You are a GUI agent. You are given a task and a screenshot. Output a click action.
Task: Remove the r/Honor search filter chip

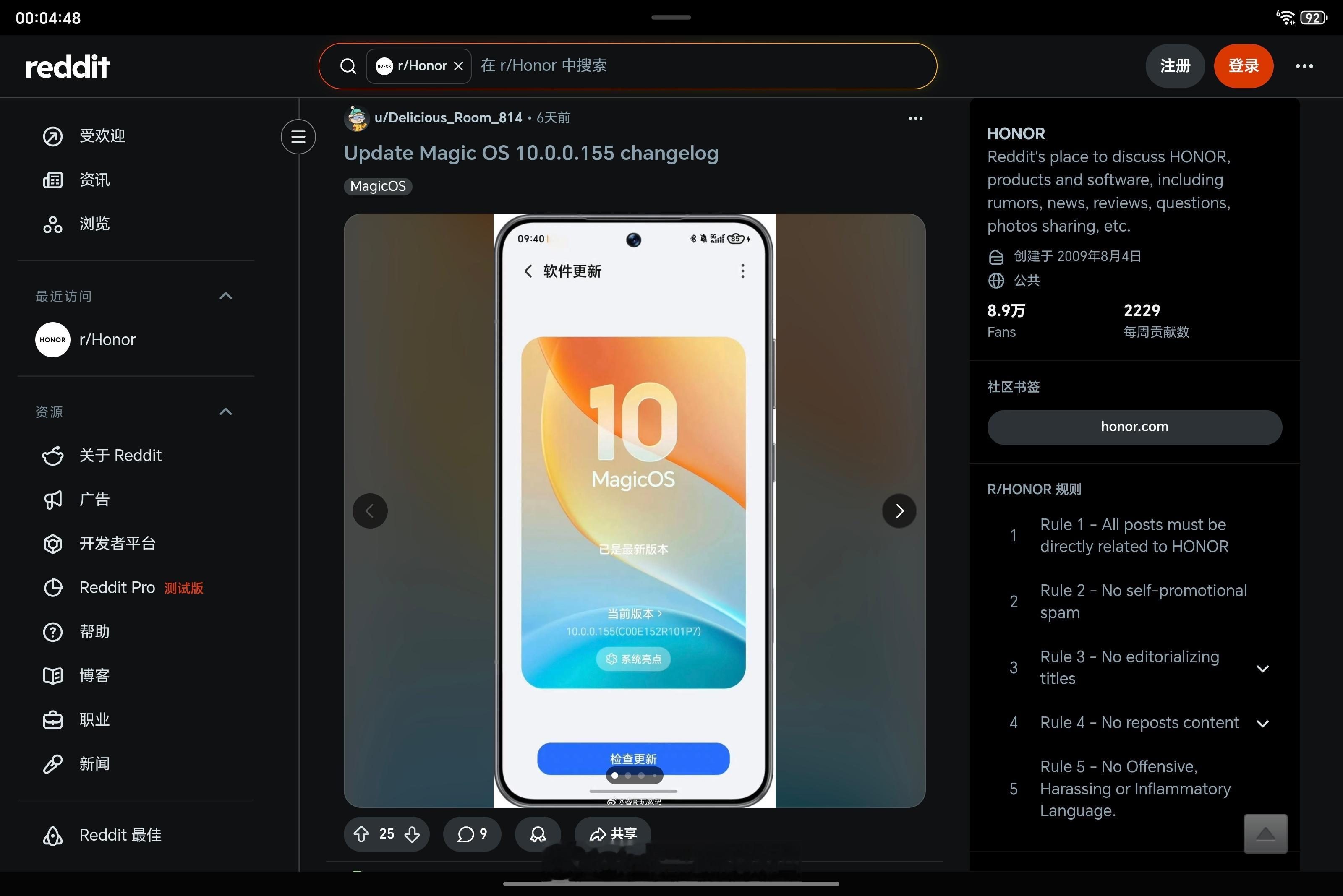[x=459, y=66]
